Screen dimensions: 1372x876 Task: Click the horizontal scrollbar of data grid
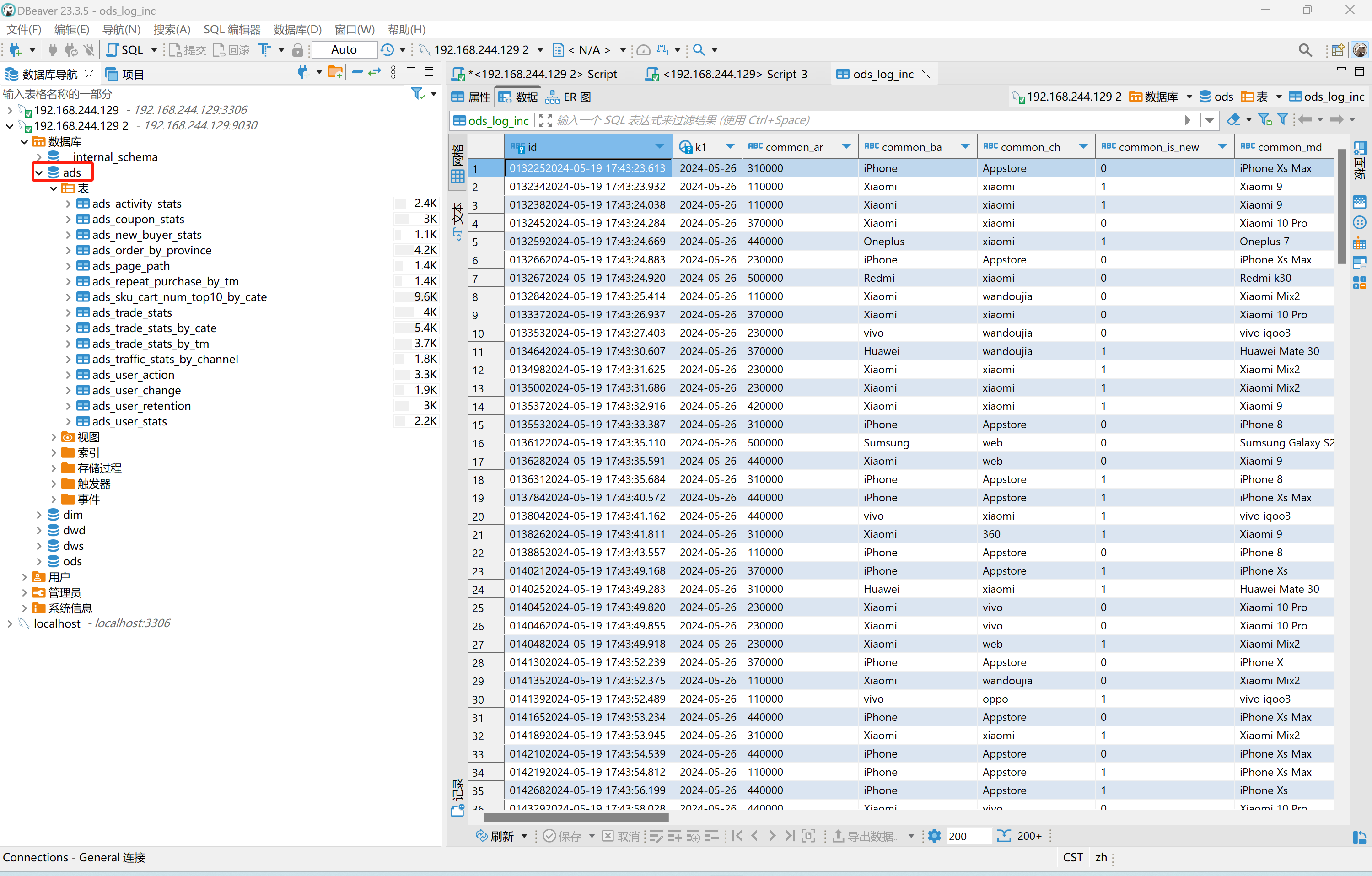[576, 817]
